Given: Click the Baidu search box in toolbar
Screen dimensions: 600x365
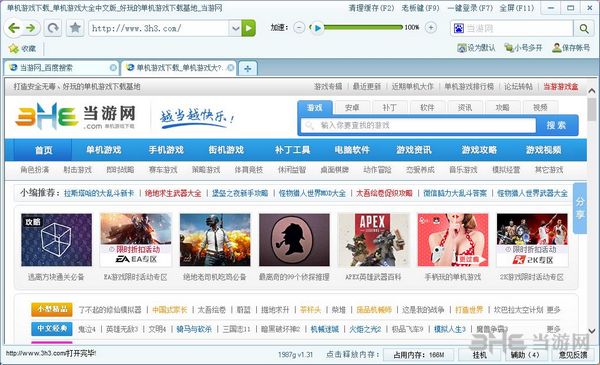Looking at the screenshot, I should click(512, 28).
